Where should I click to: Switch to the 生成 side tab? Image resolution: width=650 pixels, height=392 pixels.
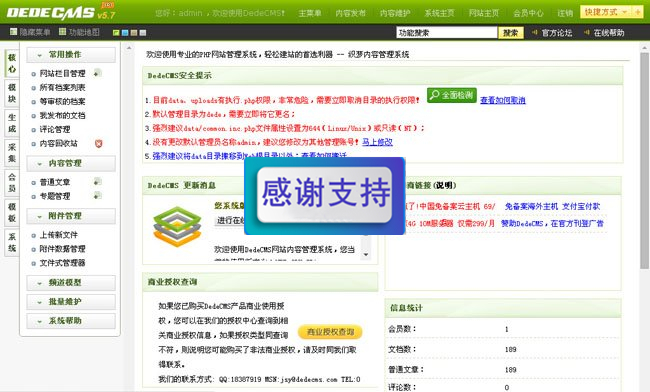[x=12, y=123]
